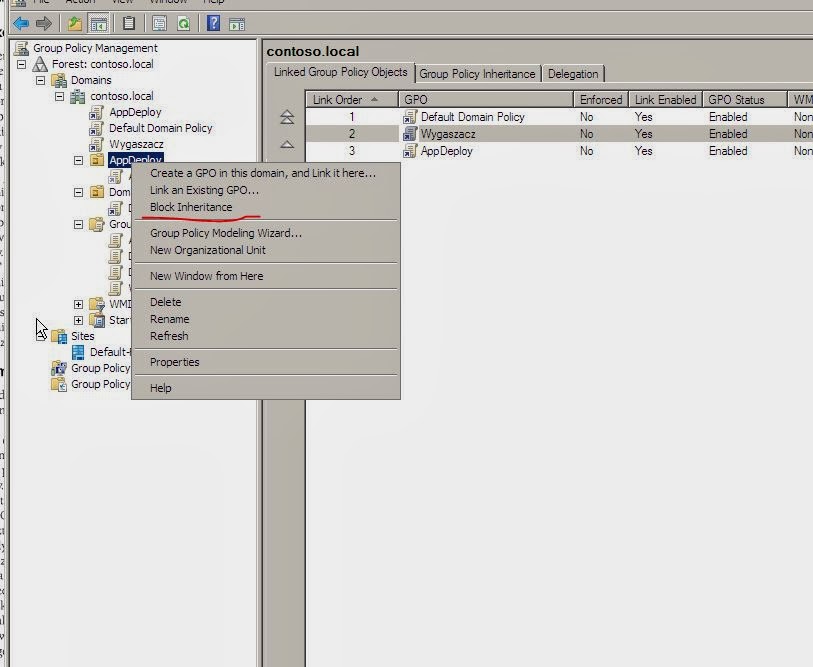Click the Up One Level folder icon
This screenshot has width=813, height=667.
click(75, 23)
